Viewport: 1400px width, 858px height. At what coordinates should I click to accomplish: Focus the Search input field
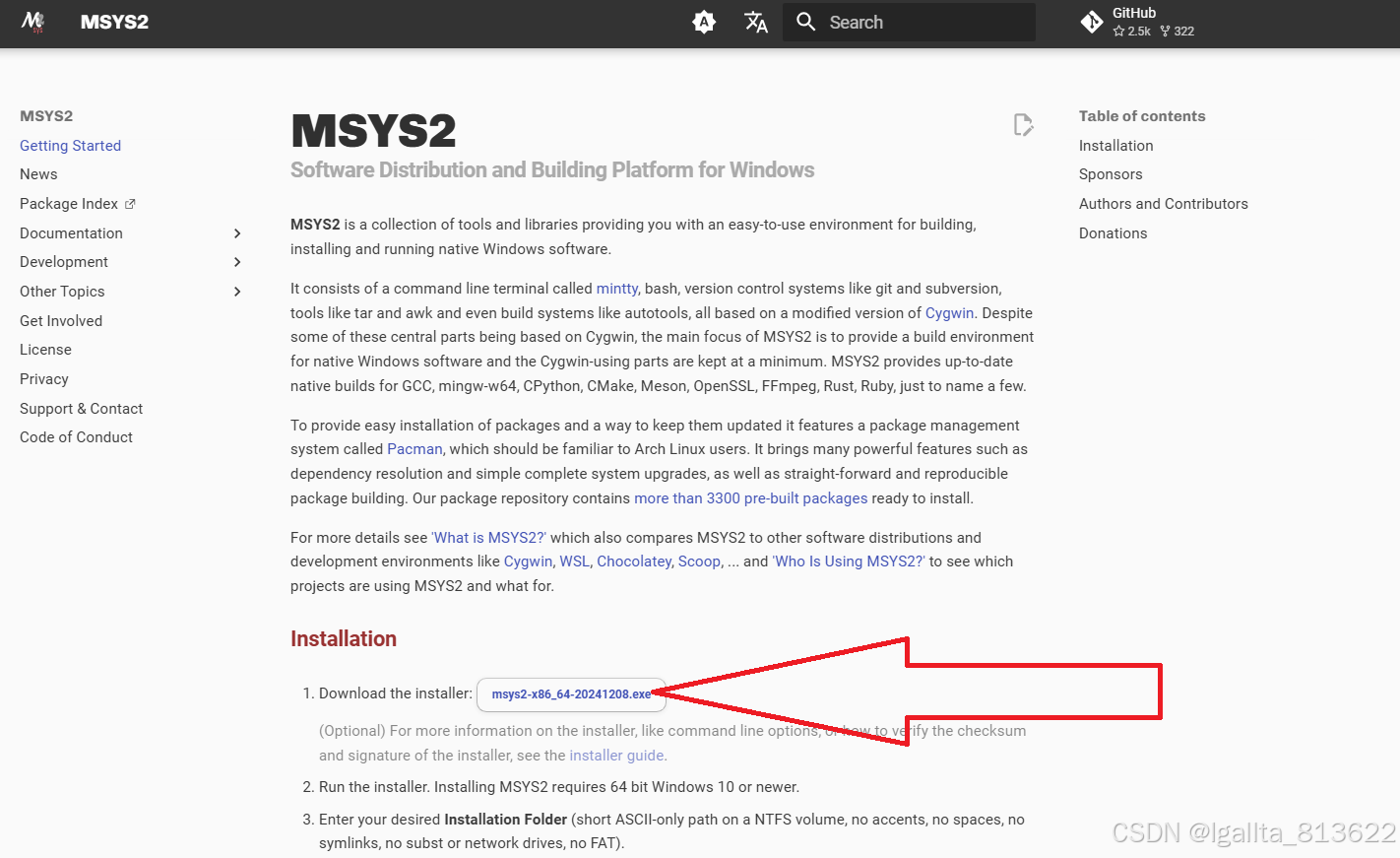tap(909, 22)
